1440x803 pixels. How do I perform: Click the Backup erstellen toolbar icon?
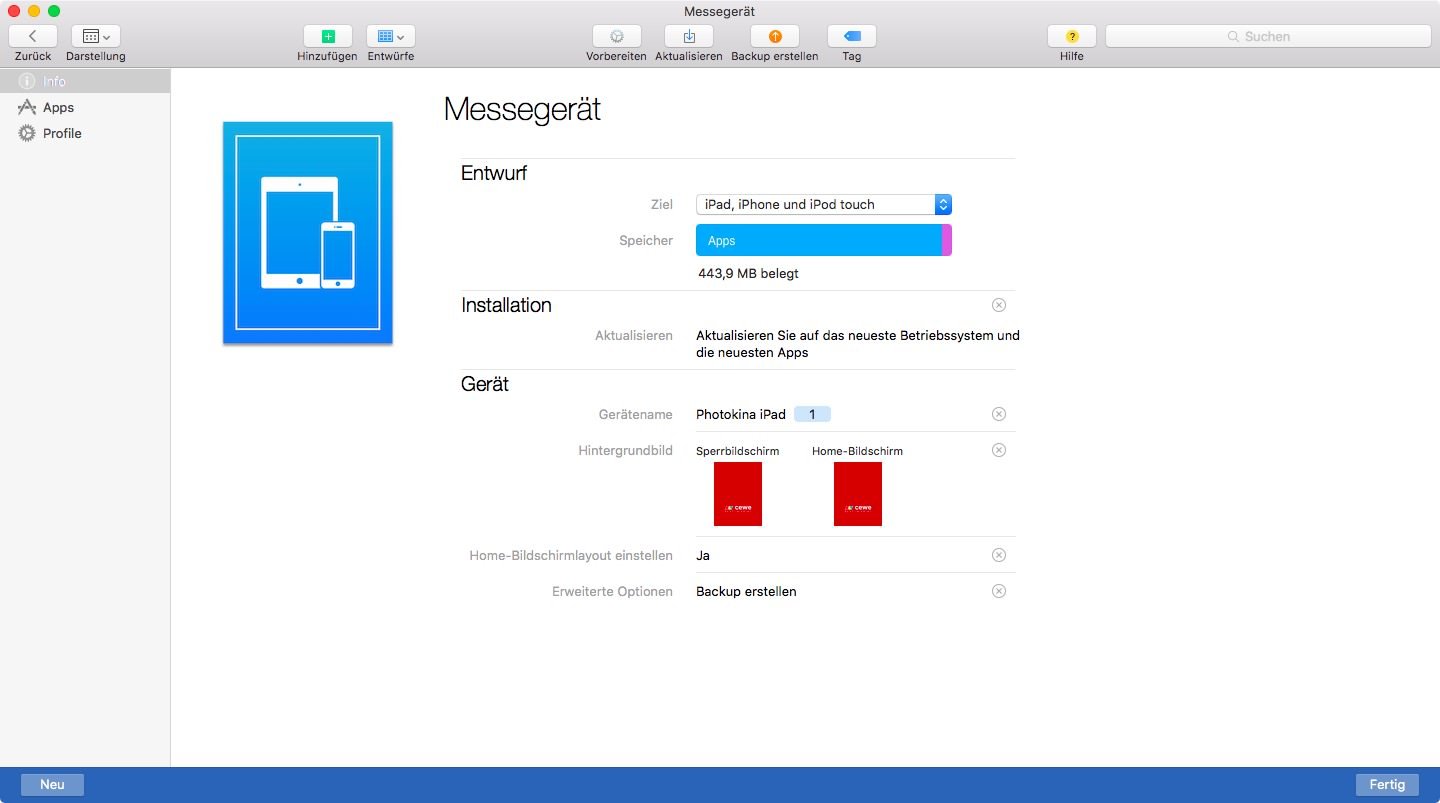[x=773, y=36]
